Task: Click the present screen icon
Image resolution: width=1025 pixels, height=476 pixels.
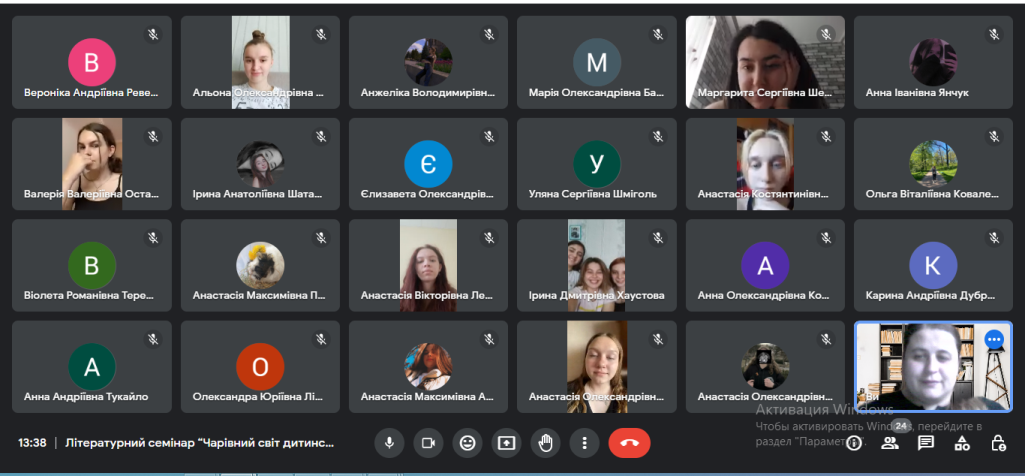Action: (507, 443)
